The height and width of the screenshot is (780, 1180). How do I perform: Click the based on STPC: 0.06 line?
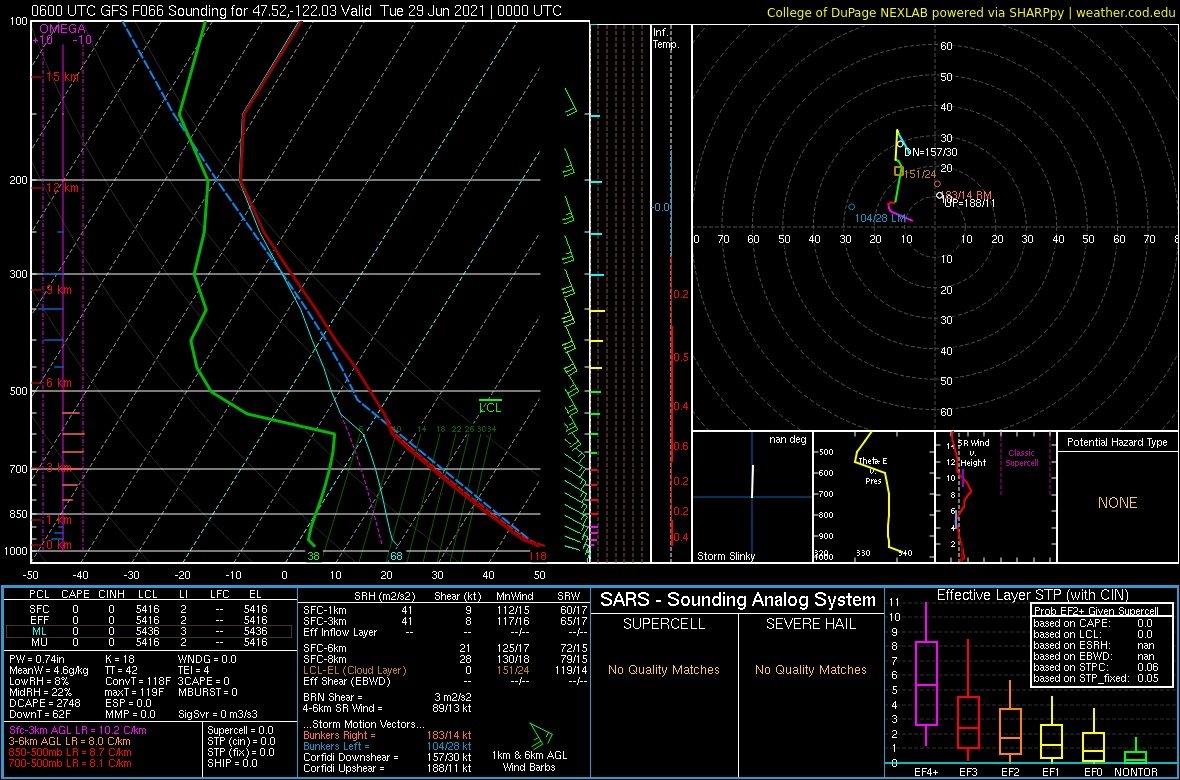pos(1095,667)
